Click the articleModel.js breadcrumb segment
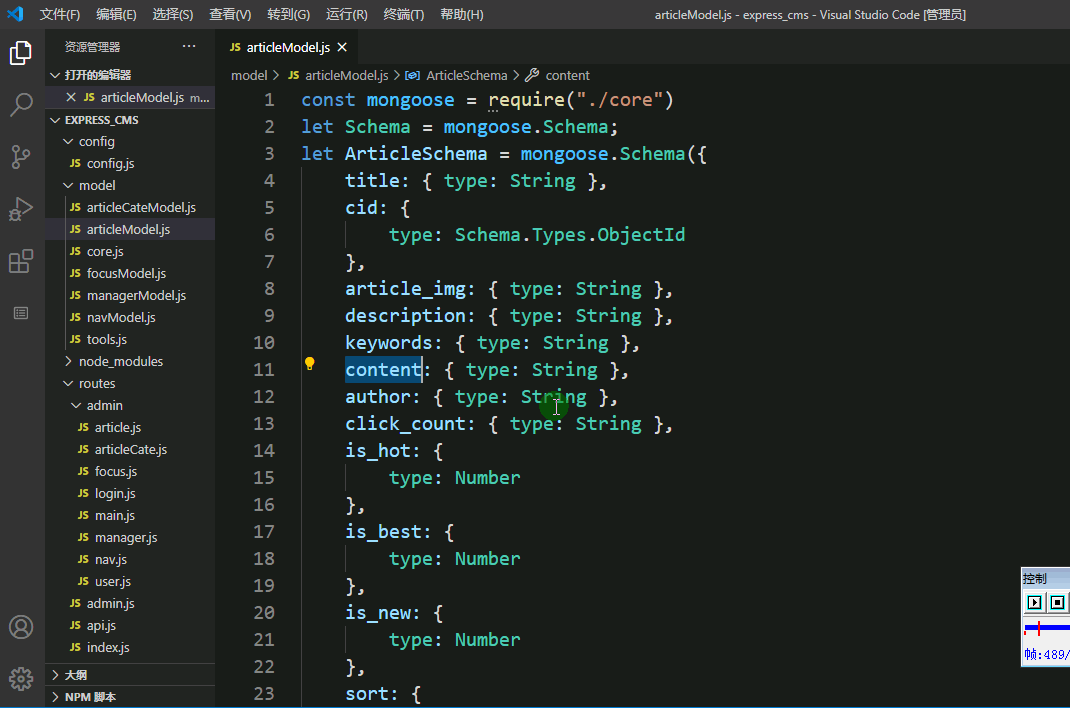 (x=338, y=75)
